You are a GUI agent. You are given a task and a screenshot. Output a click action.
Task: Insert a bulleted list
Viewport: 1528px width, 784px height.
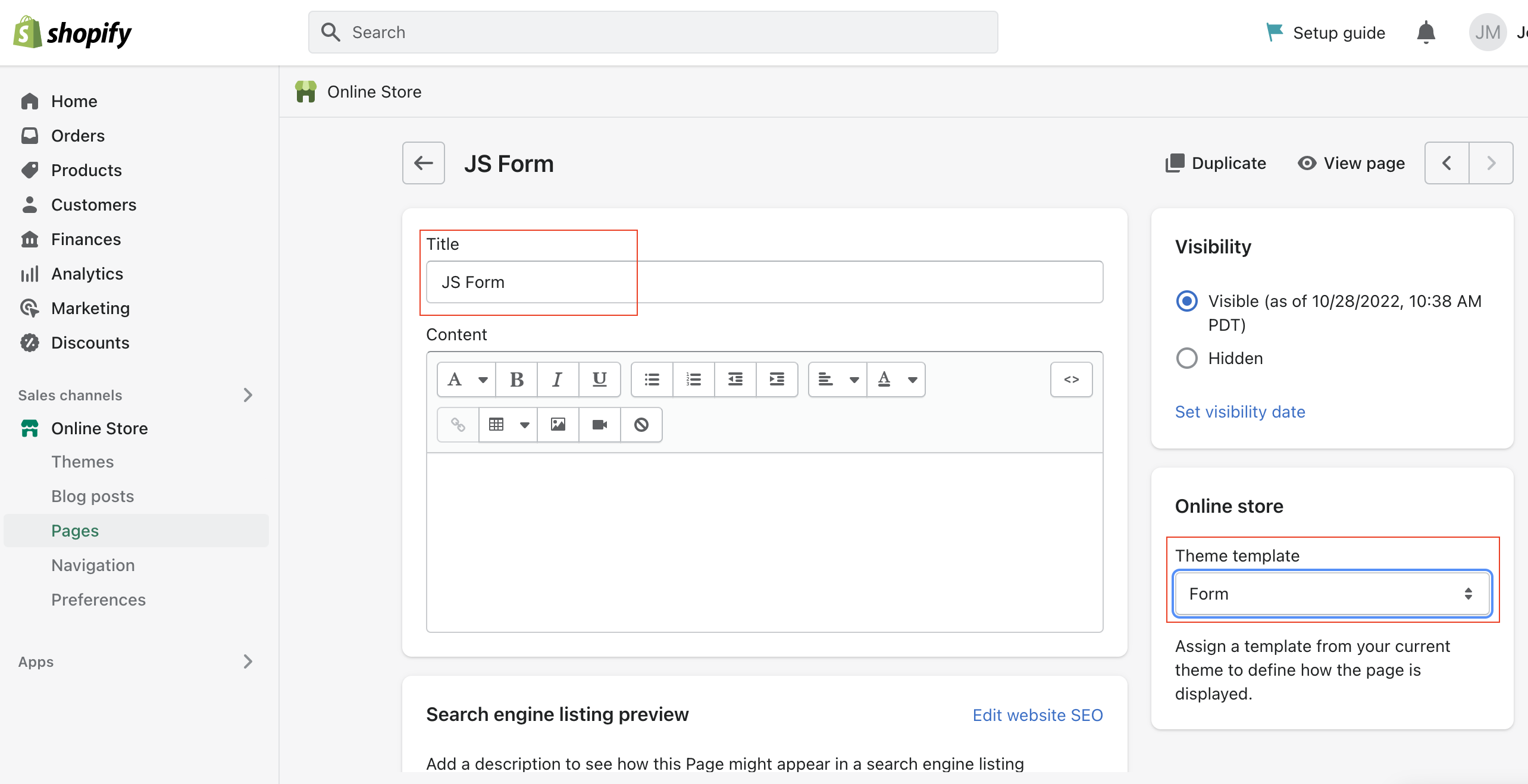pyautogui.click(x=652, y=380)
